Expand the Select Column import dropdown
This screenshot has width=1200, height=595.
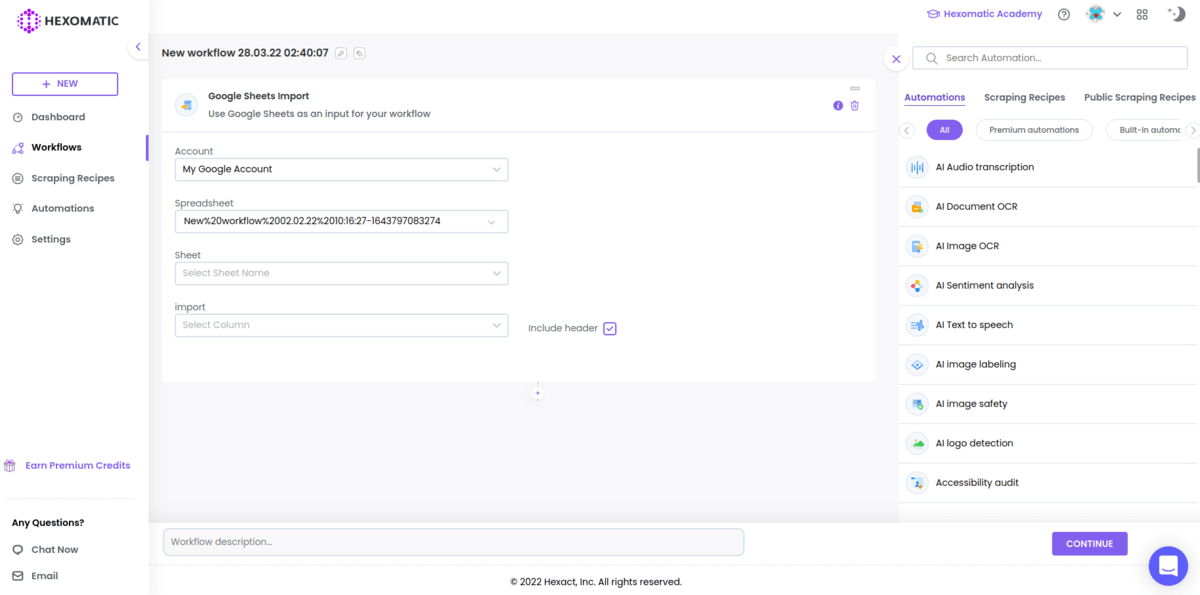341,324
